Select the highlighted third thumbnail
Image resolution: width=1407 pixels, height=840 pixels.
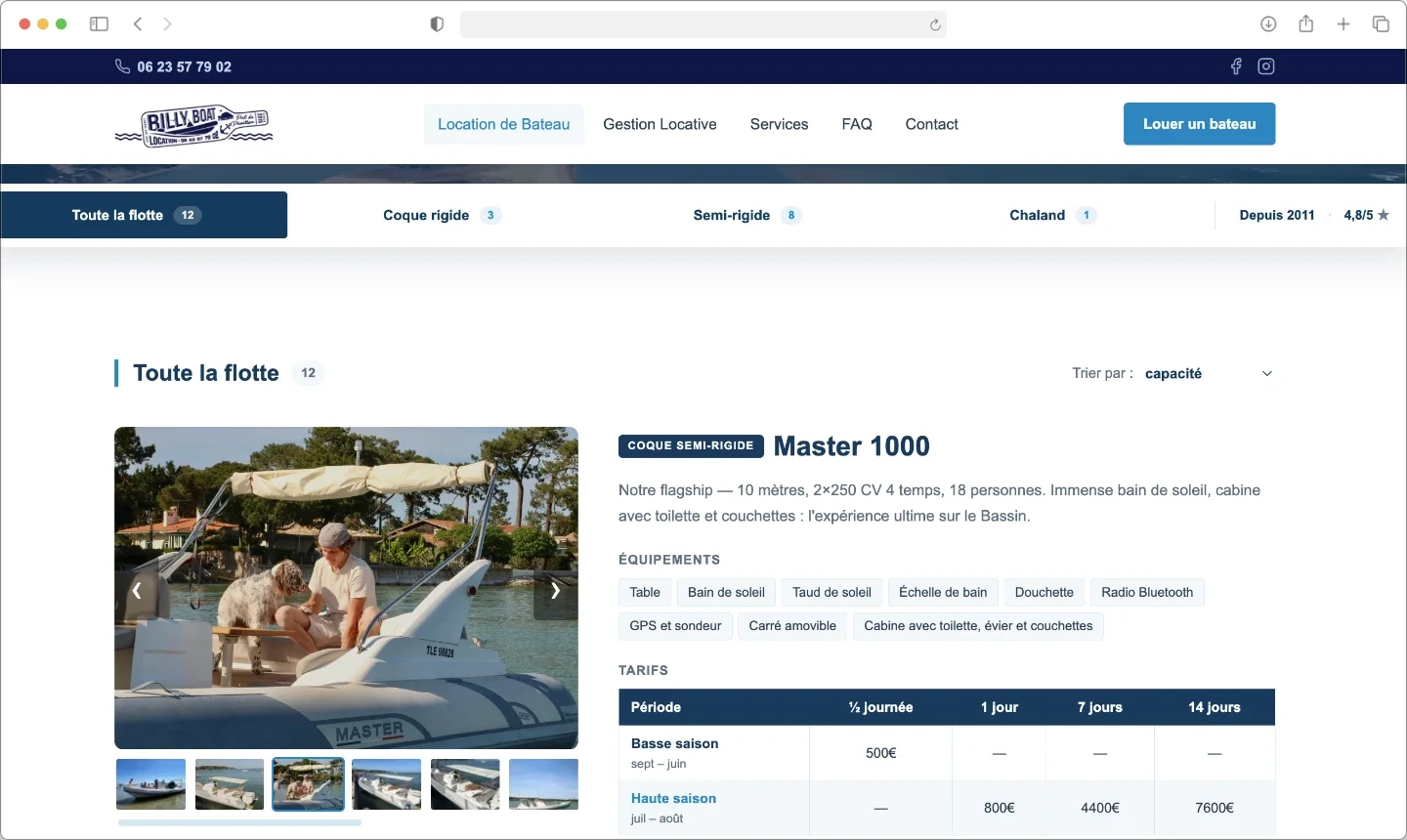(308, 784)
